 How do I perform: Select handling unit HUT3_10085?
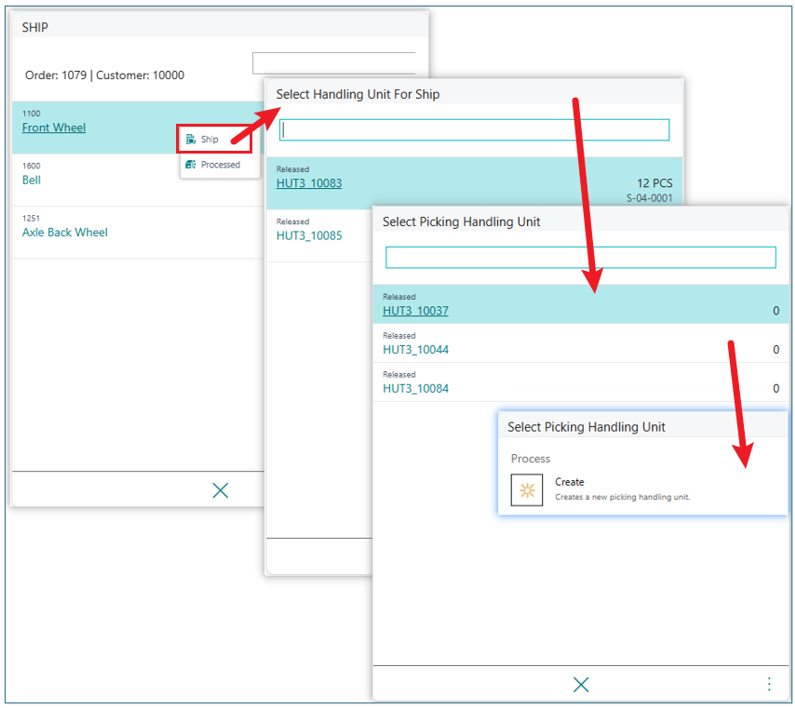tap(309, 236)
